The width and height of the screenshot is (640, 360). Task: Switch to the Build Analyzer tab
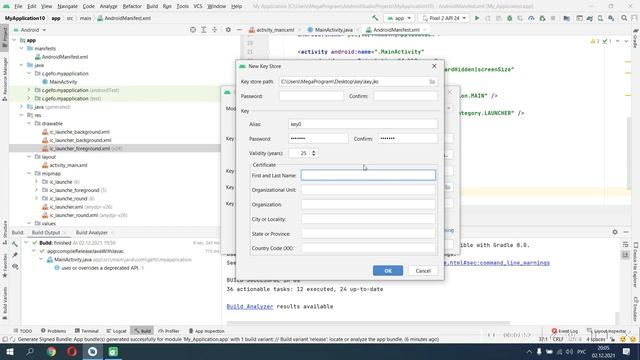tap(92, 232)
